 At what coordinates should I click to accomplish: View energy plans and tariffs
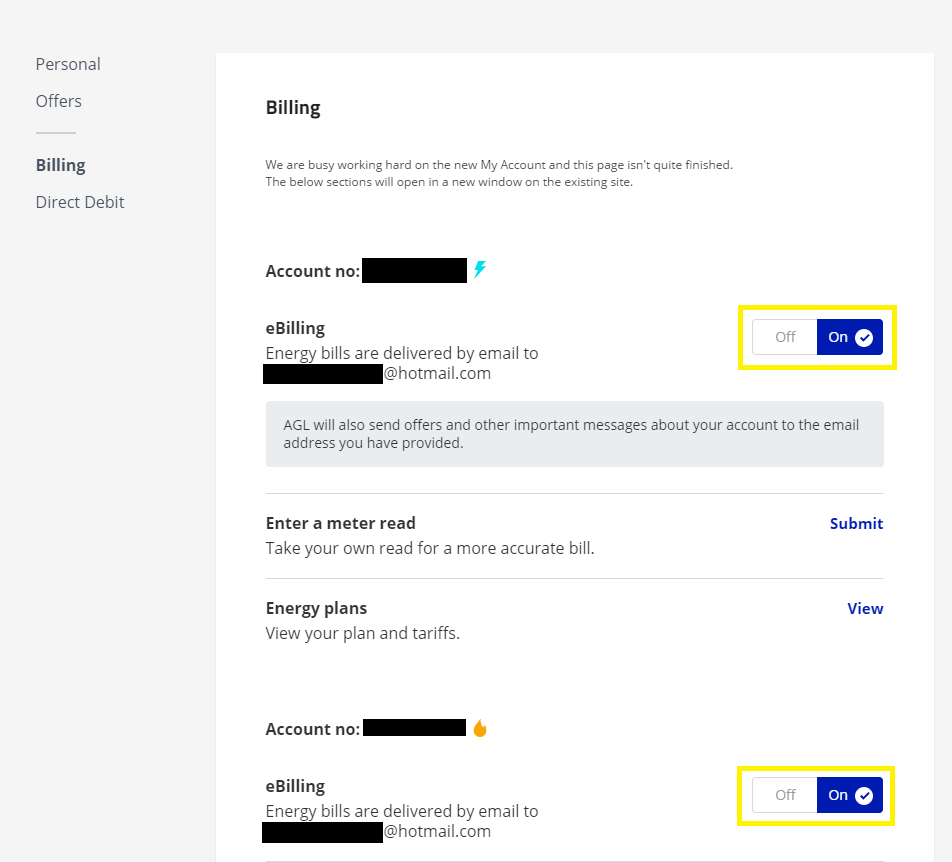(x=865, y=608)
